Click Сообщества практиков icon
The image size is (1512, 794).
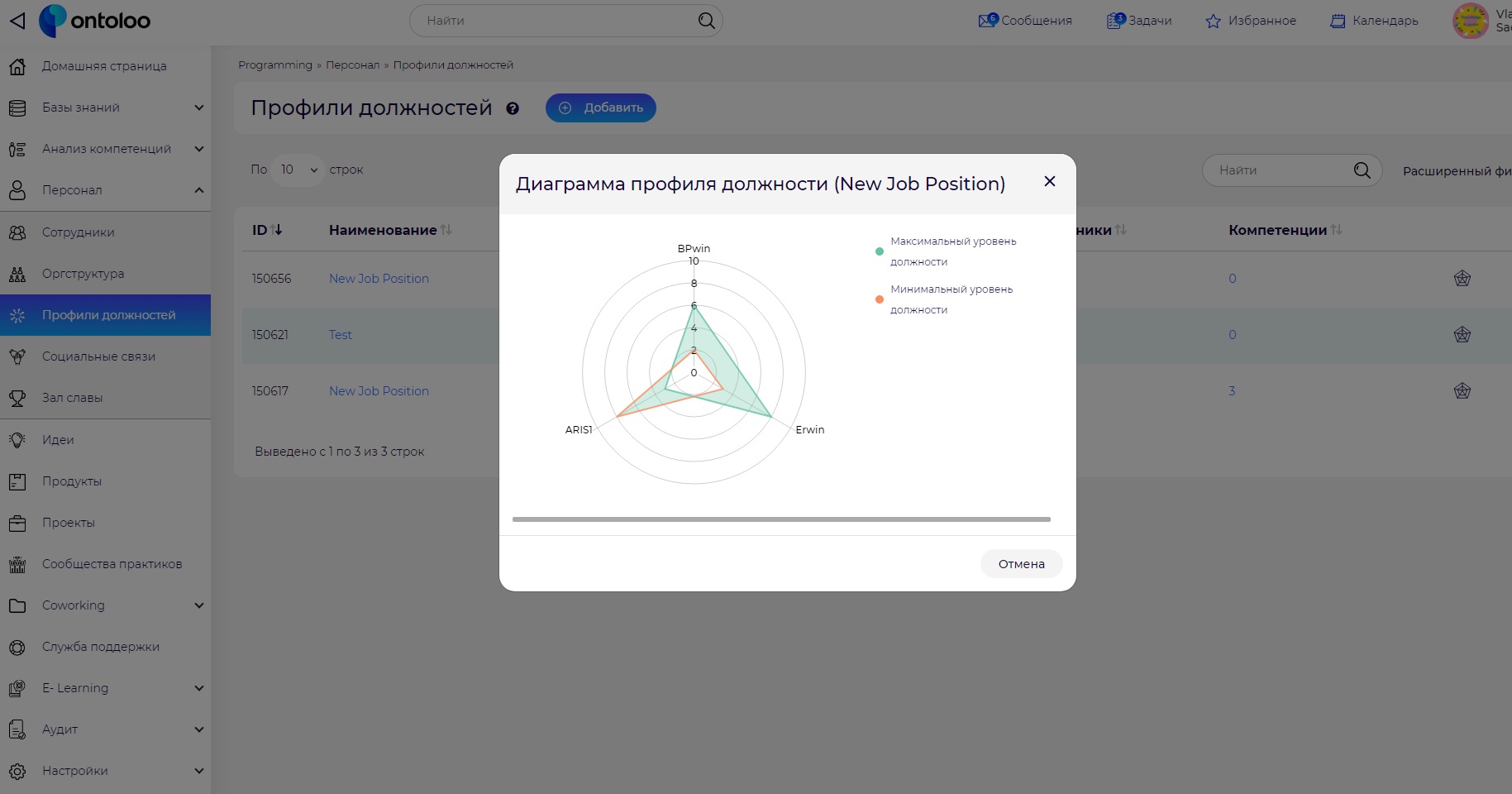pyautogui.click(x=17, y=564)
